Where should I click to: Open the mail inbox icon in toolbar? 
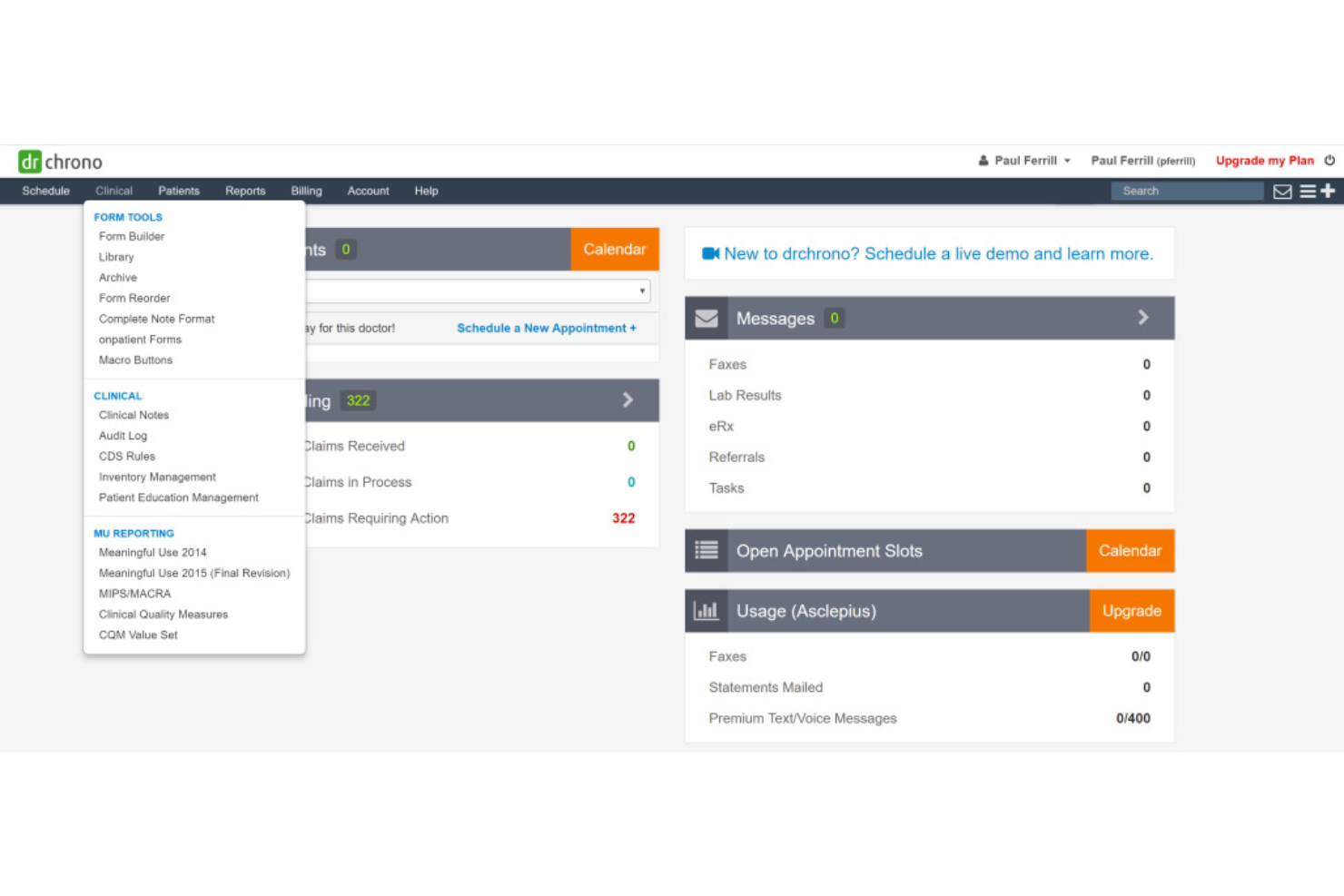pyautogui.click(x=1283, y=191)
